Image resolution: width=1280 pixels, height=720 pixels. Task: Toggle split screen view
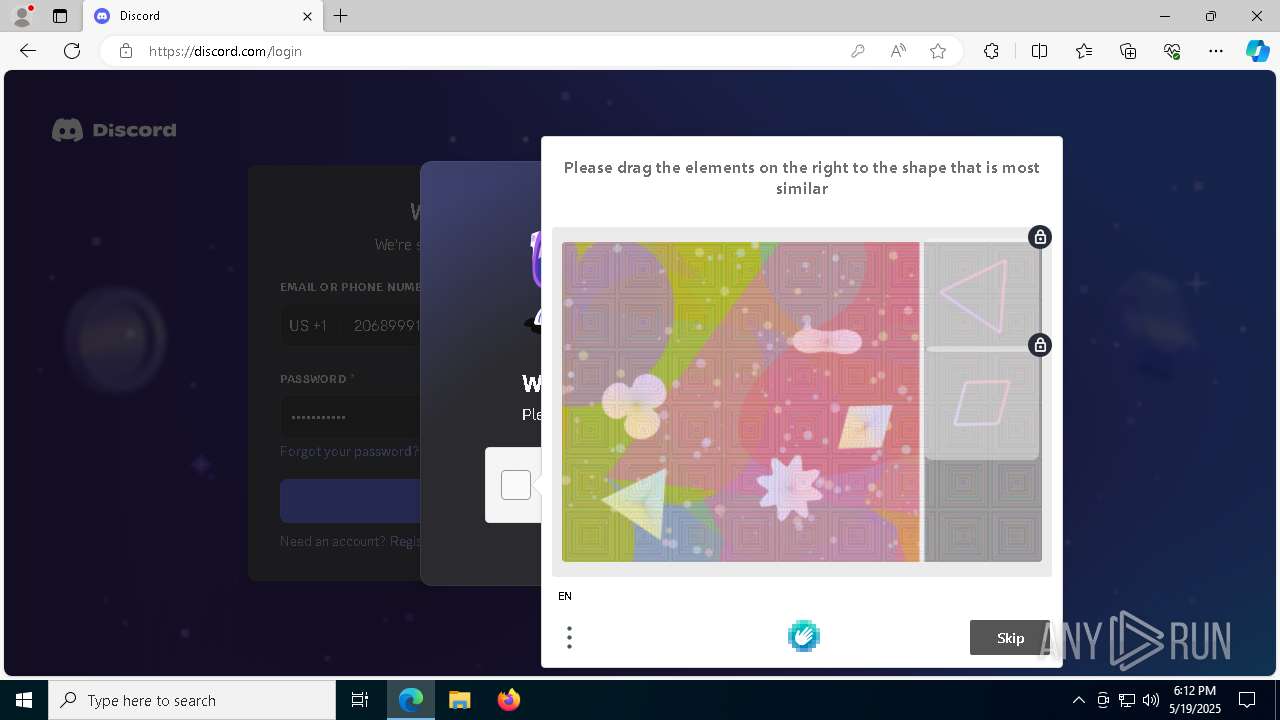pyautogui.click(x=1039, y=51)
